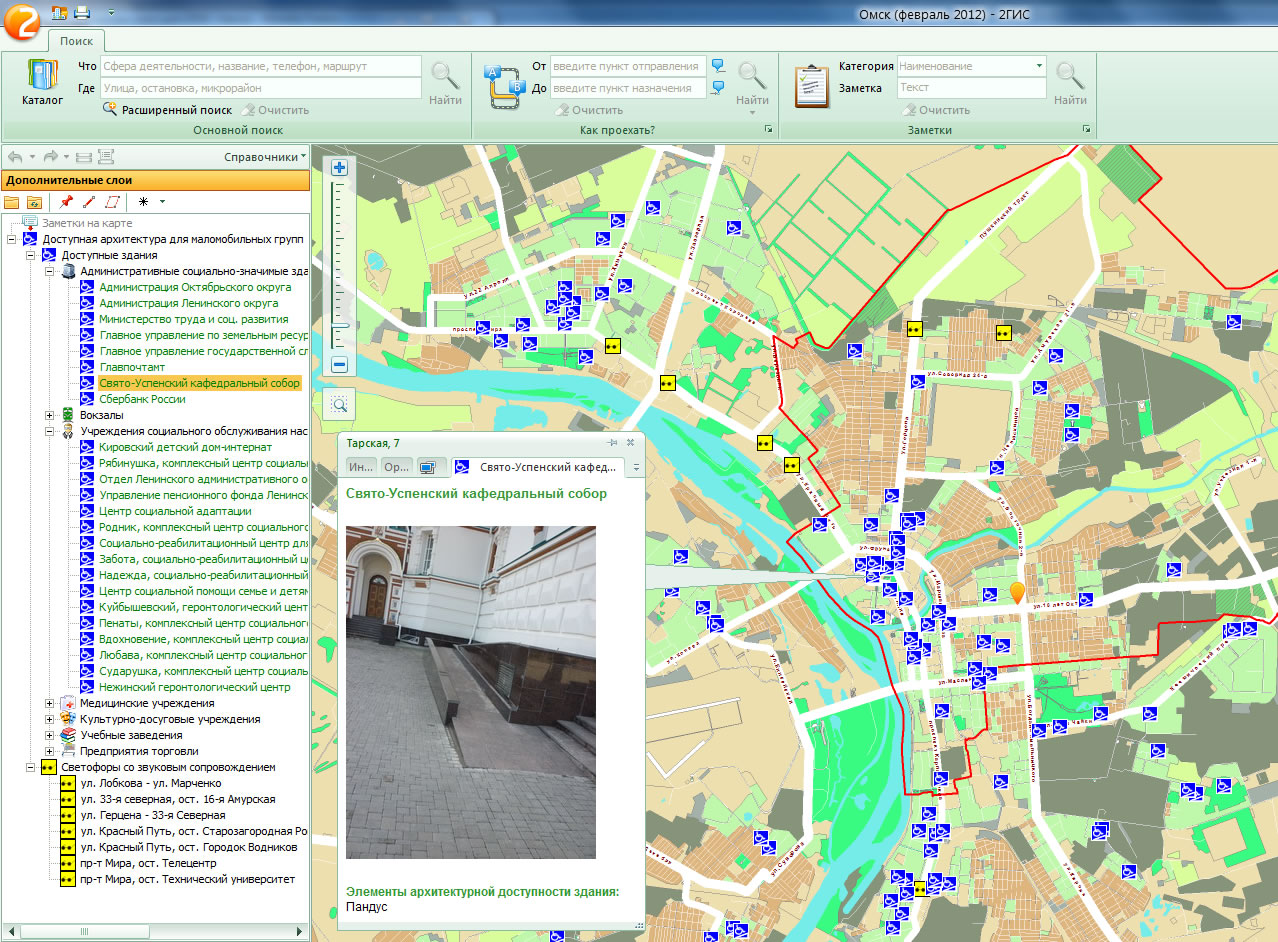Click the До destination input field

click(628, 88)
